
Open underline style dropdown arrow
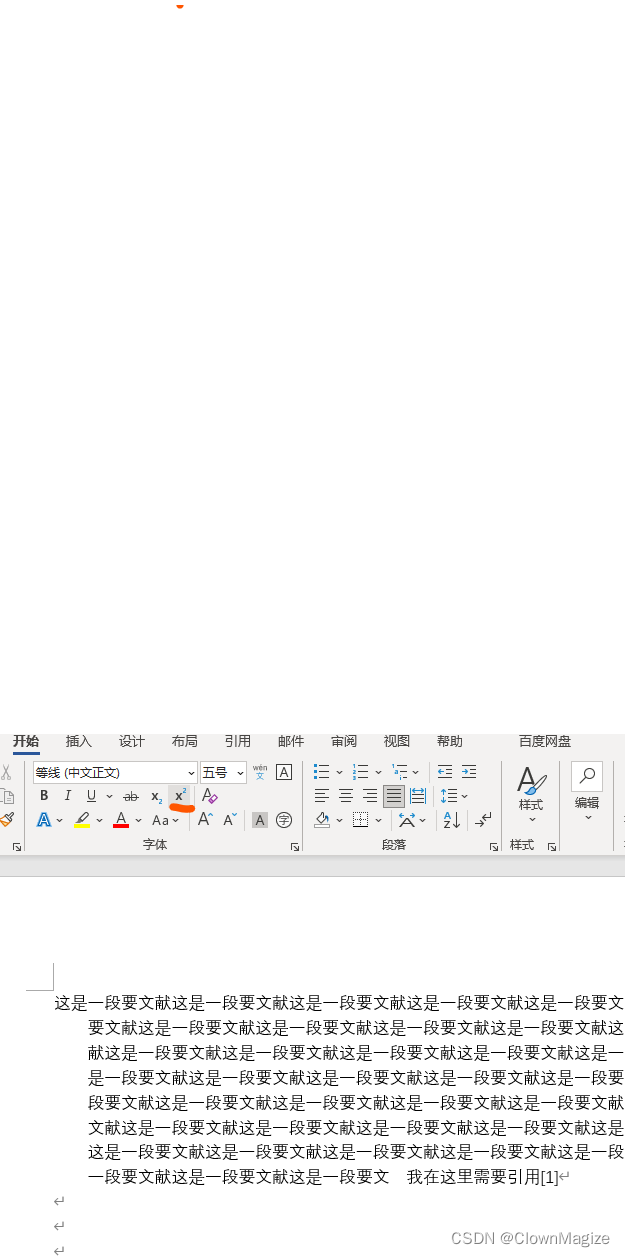coord(109,796)
